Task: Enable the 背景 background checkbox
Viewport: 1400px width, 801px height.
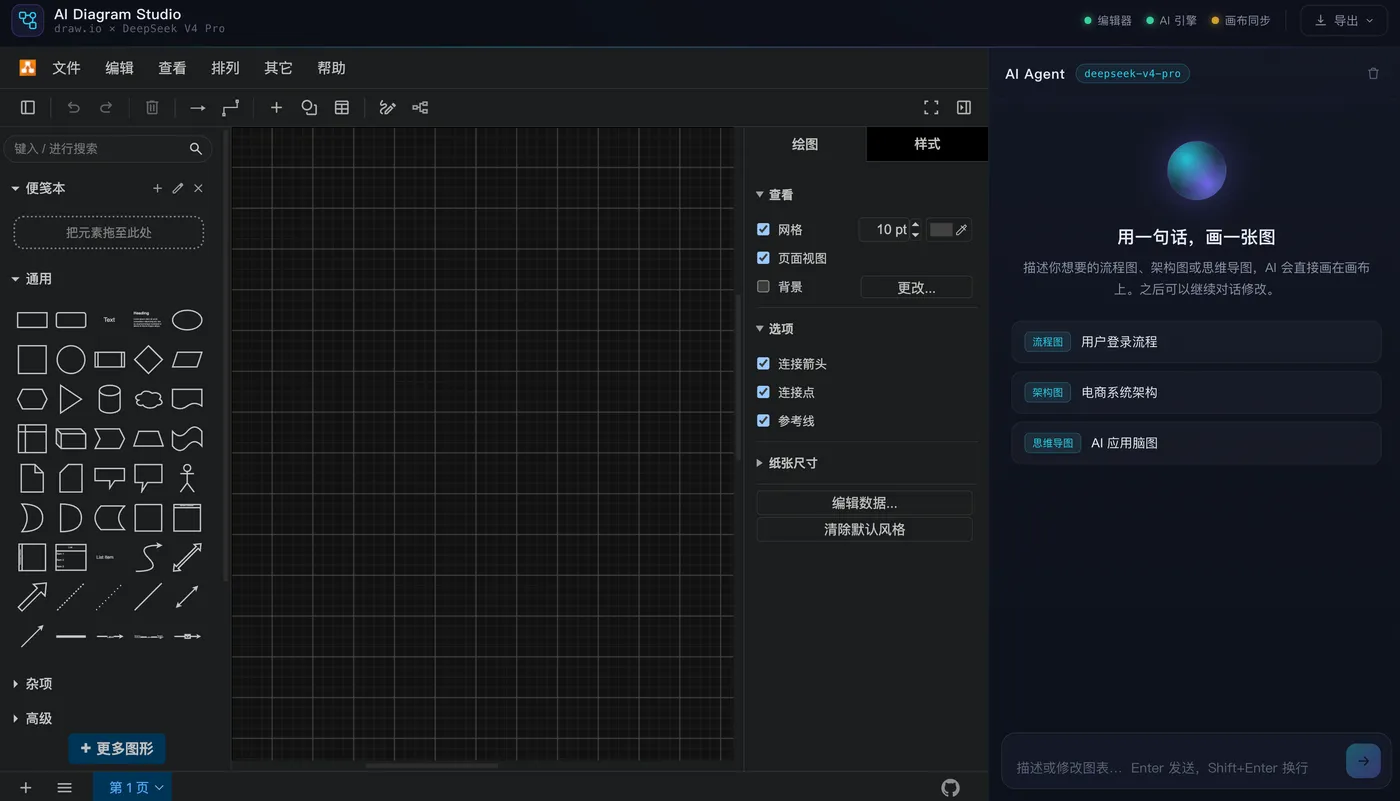Action: click(x=763, y=286)
